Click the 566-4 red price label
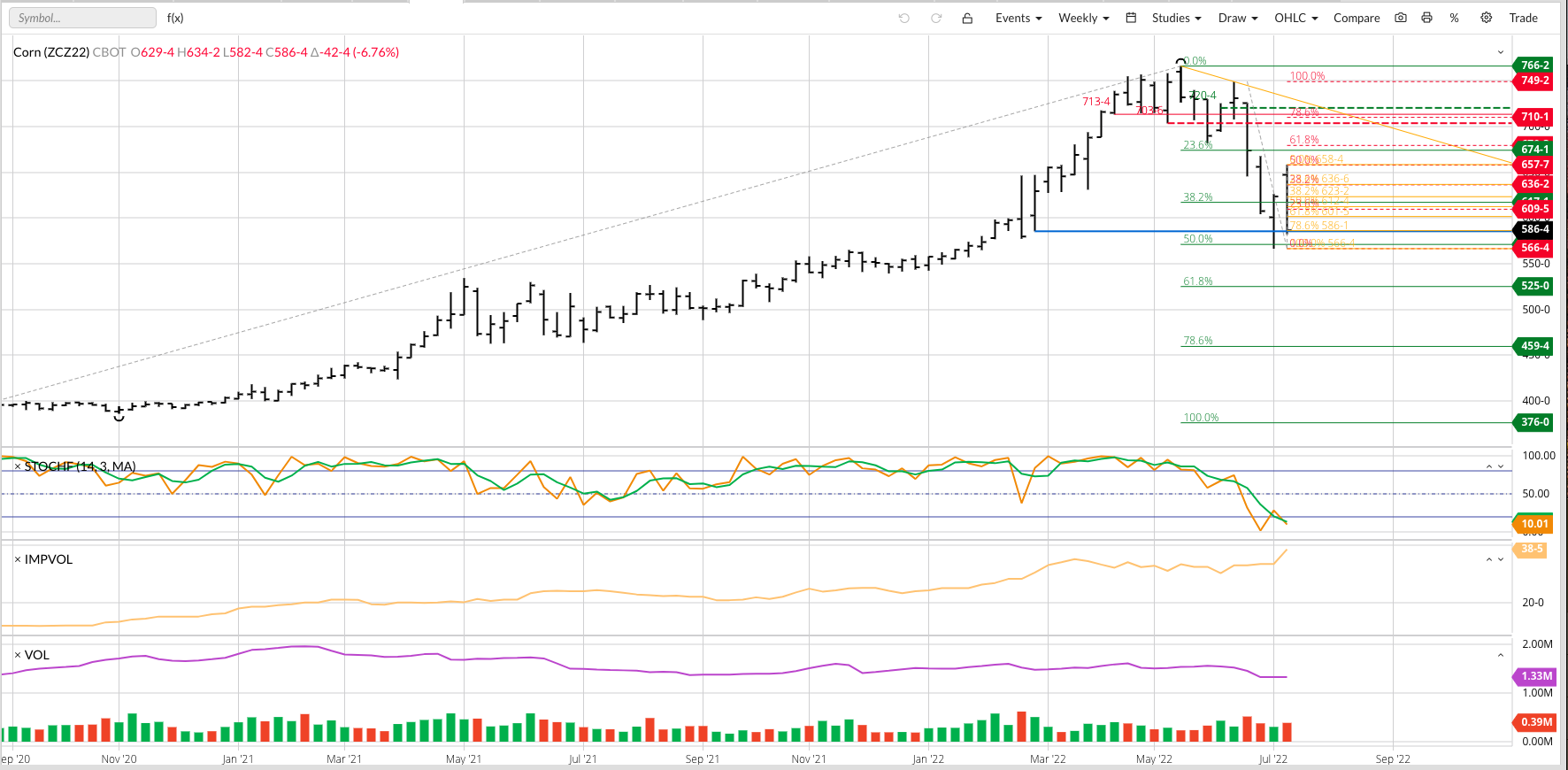This screenshot has width=1568, height=770. click(x=1534, y=248)
